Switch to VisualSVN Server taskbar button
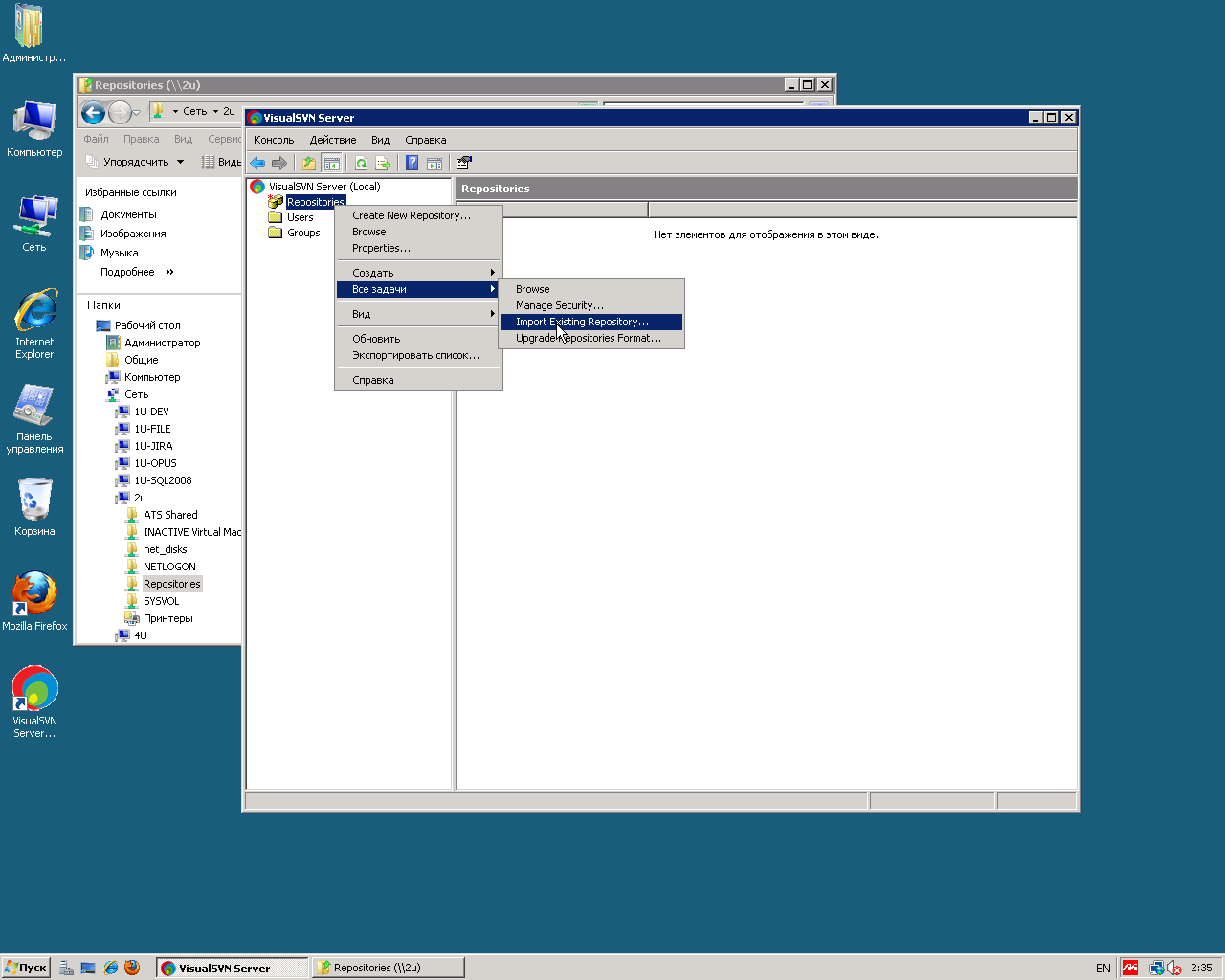The width and height of the screenshot is (1225, 980). click(233, 968)
